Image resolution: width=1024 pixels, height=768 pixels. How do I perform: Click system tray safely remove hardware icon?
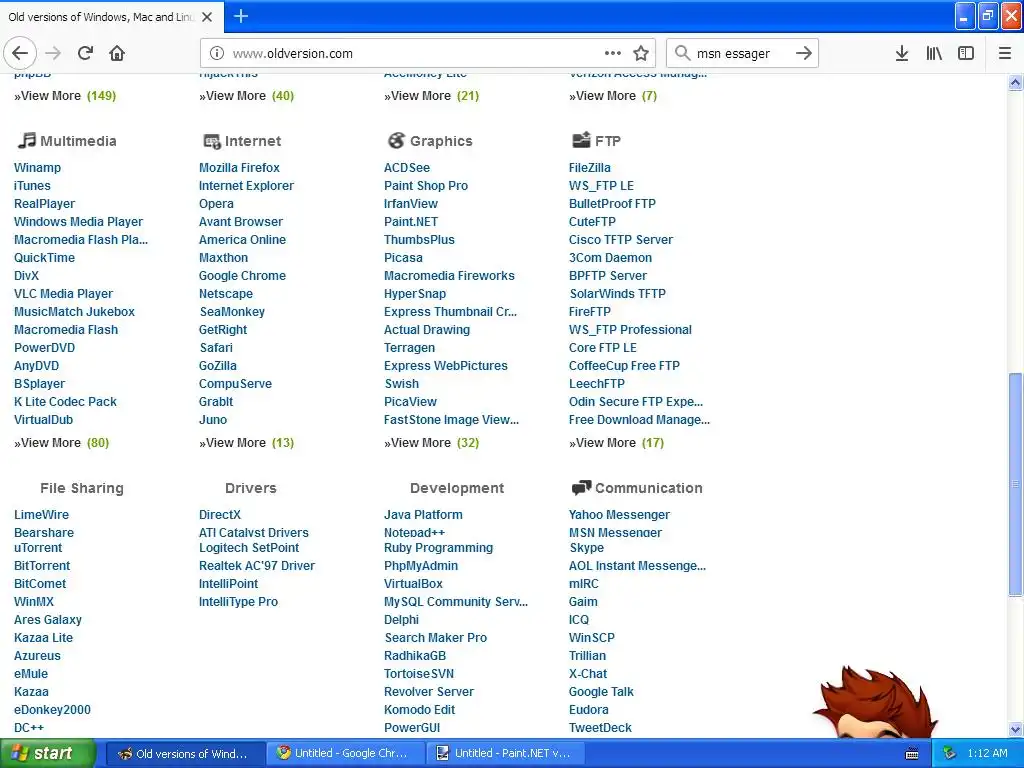[x=949, y=754]
